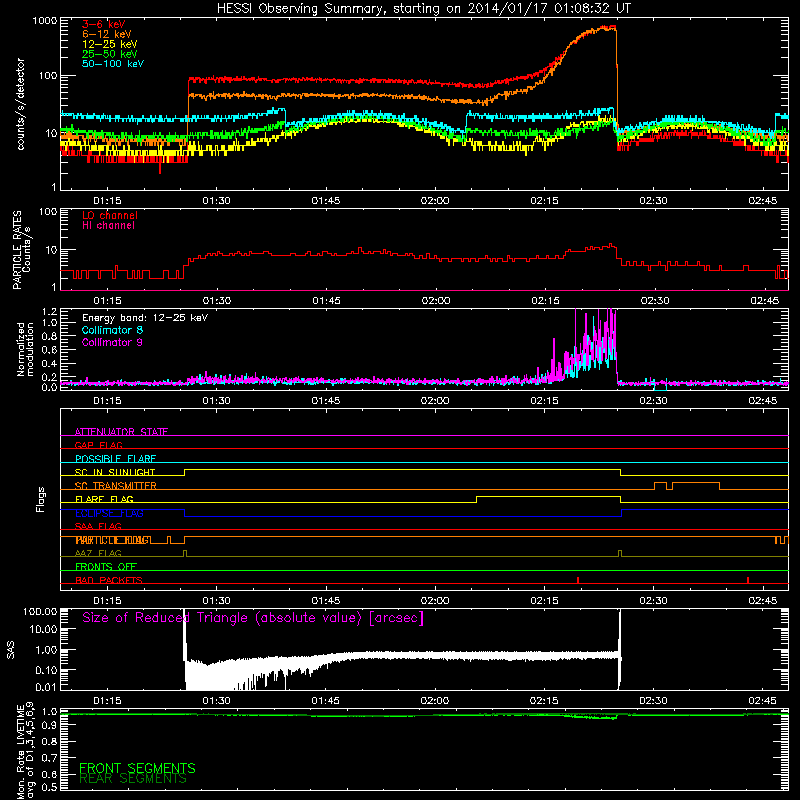This screenshot has width=800, height=800.
Task: Click the ECLIPSE FLAG label
Action: click(109, 513)
